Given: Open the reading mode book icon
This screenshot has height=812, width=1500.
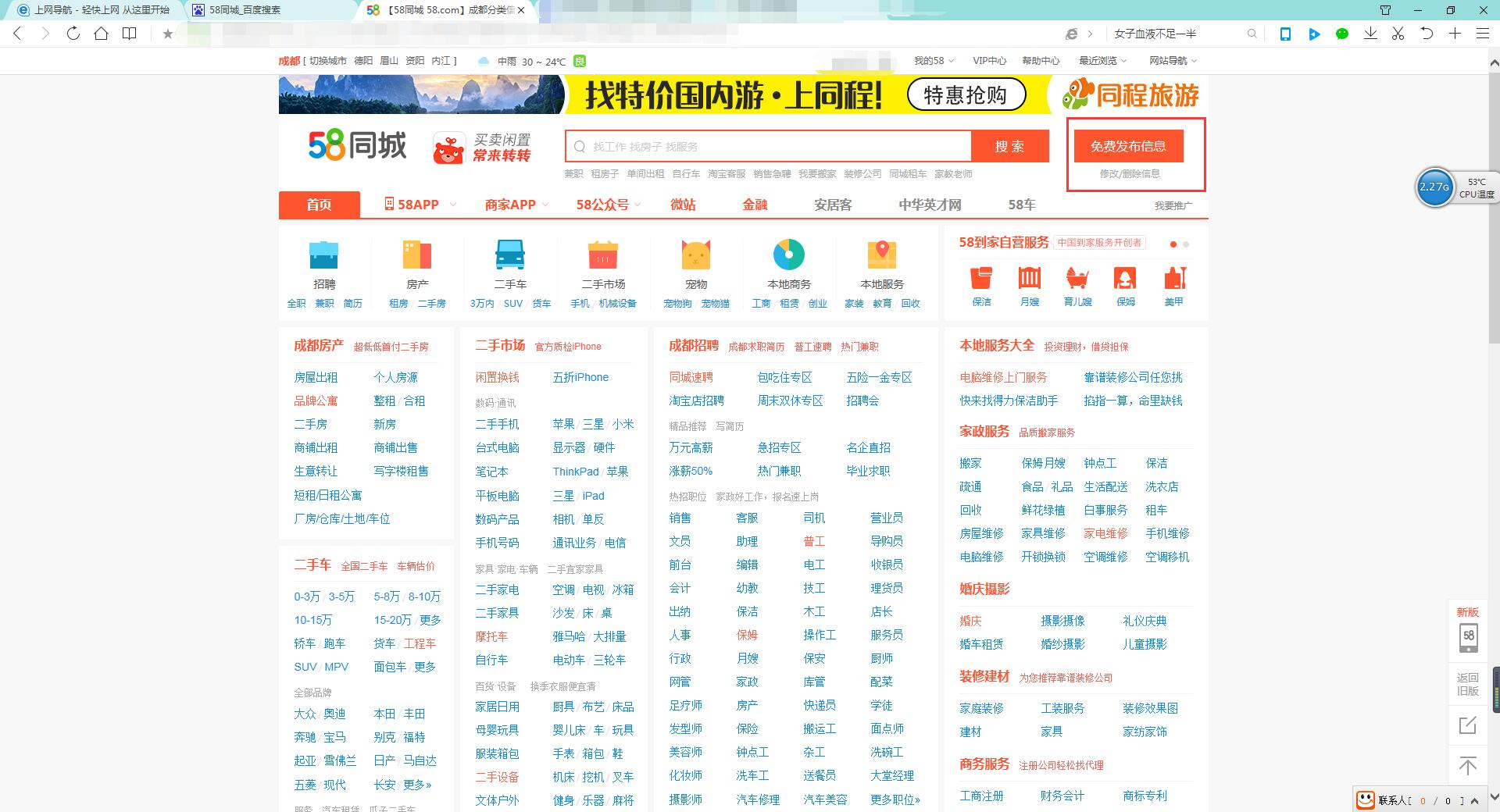Looking at the screenshot, I should 130,34.
